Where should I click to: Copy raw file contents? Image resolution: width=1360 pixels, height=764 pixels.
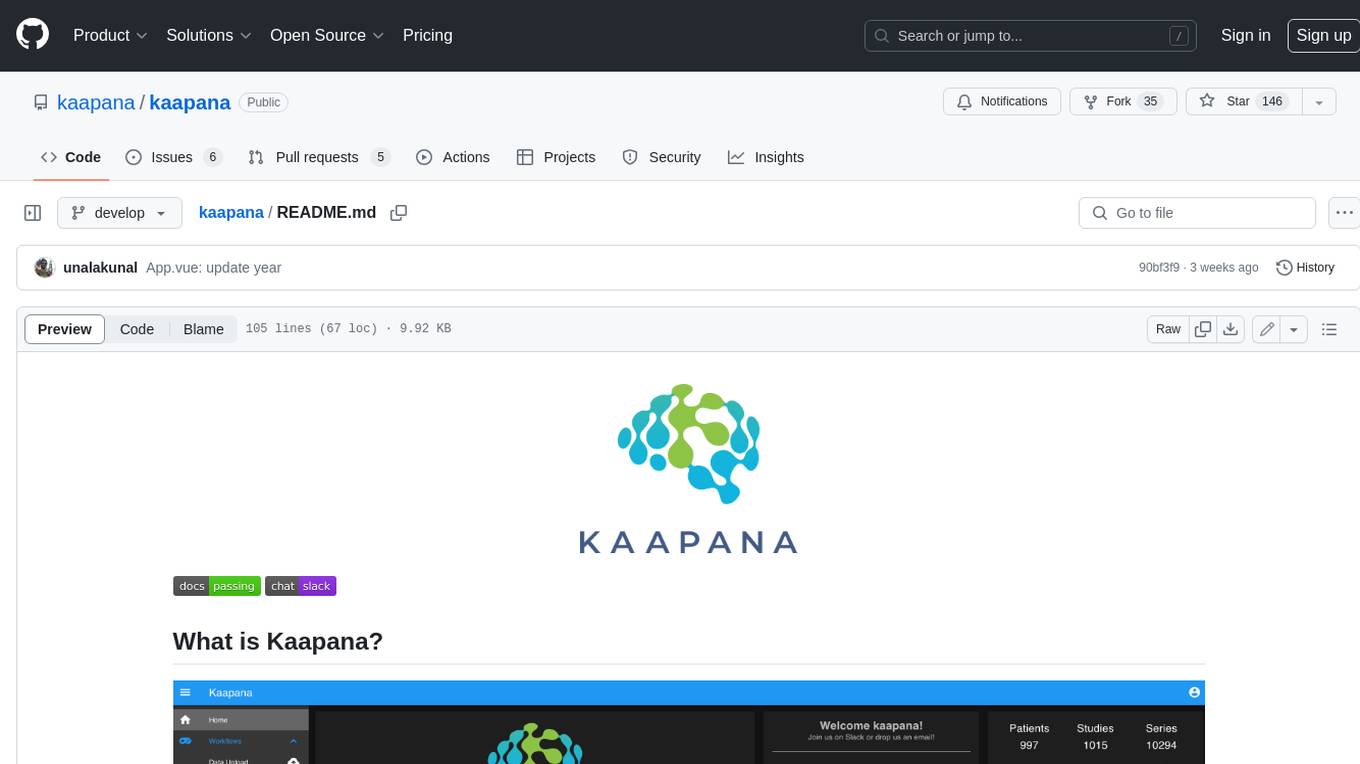(x=1203, y=329)
